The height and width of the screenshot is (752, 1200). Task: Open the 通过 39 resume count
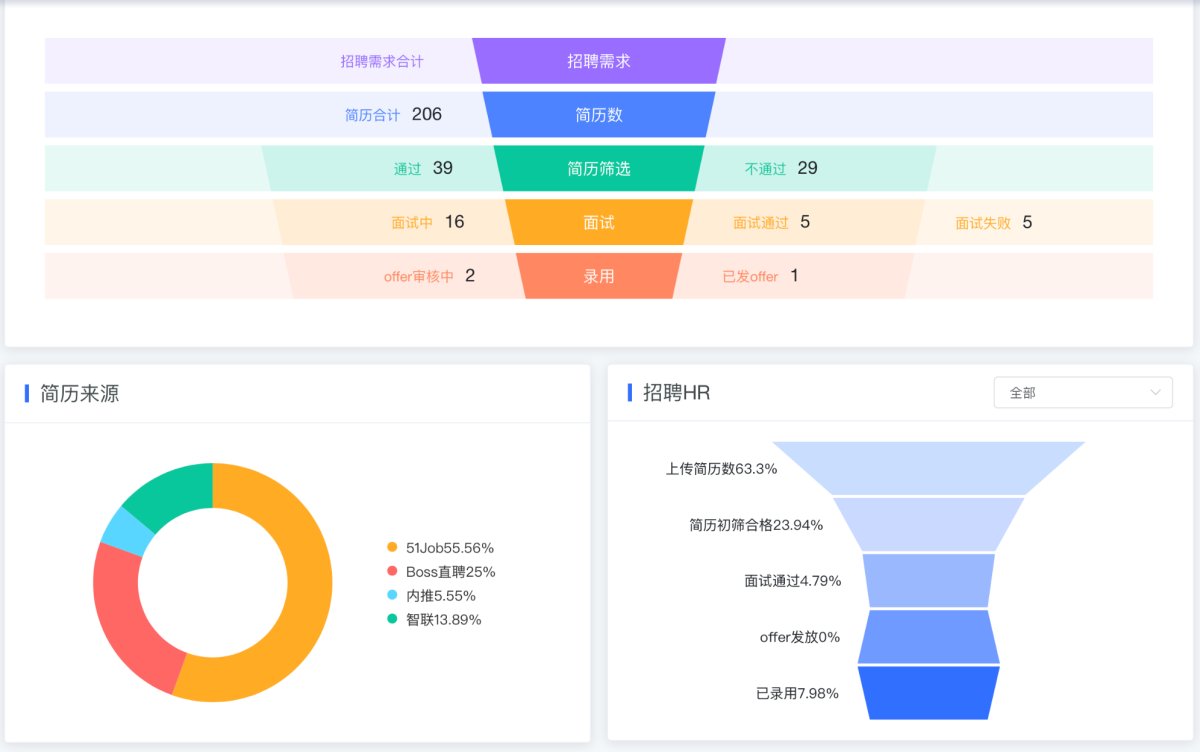point(423,168)
